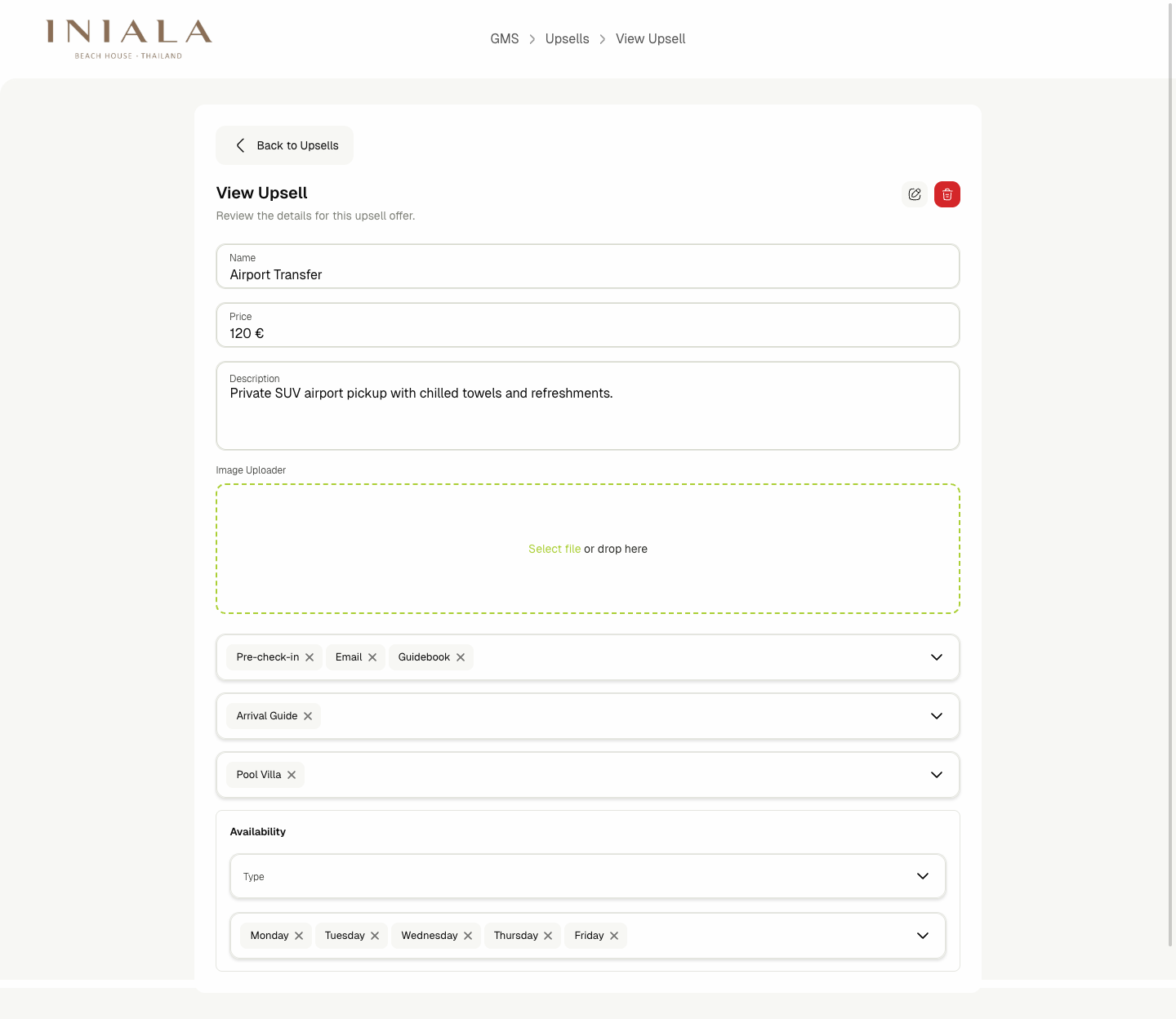Open the availability Type dropdown

[x=923, y=876]
